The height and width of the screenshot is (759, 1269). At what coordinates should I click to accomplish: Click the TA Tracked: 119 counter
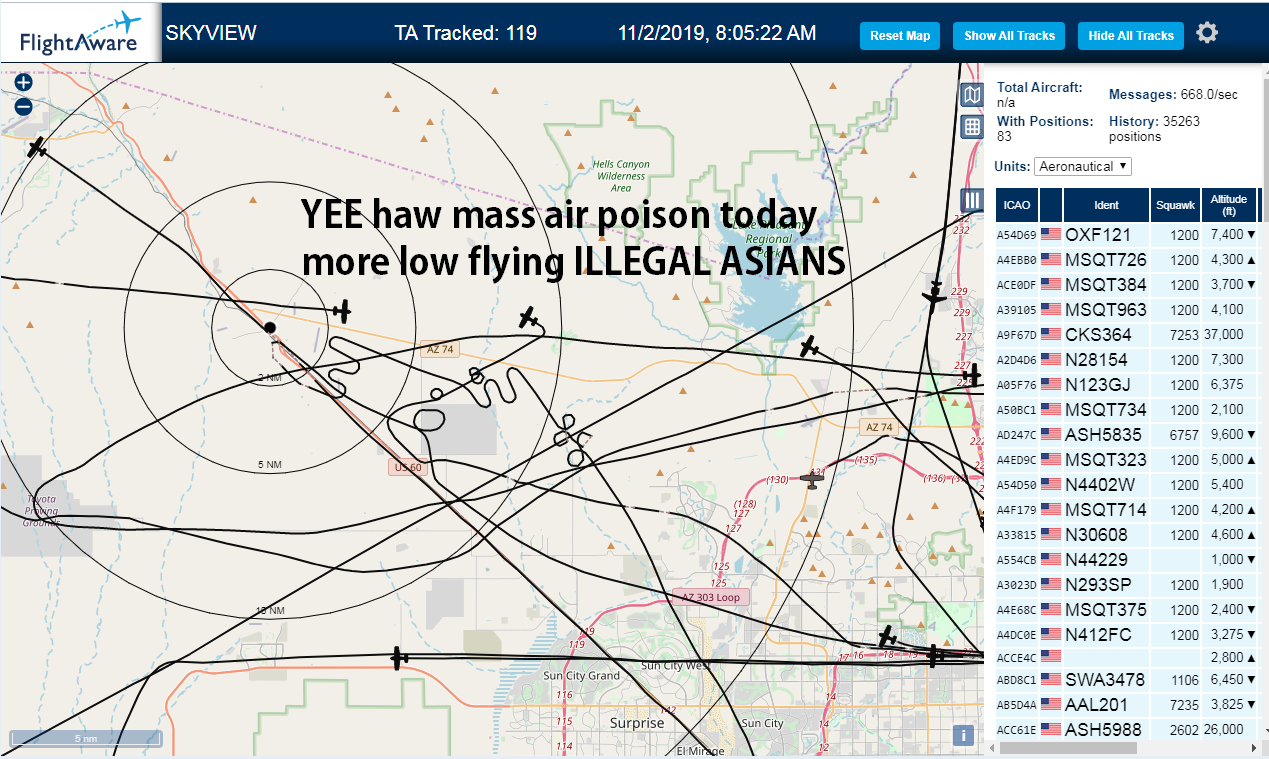[466, 33]
